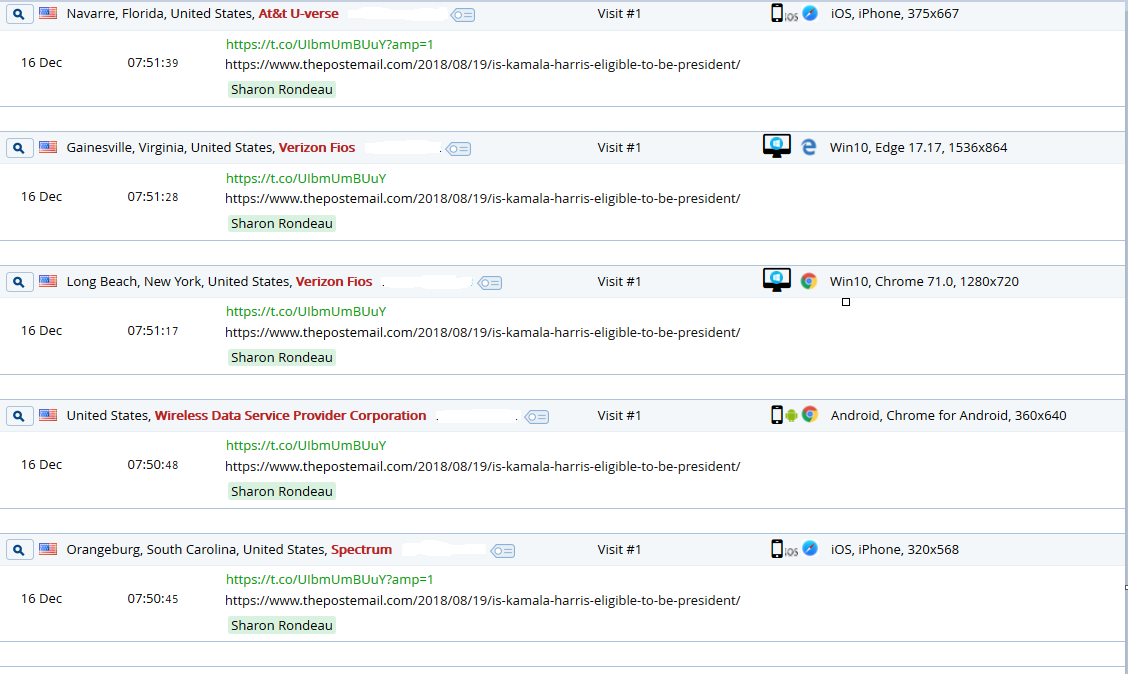
Task: Click the At&t U-verse ISP name
Action: [298, 14]
